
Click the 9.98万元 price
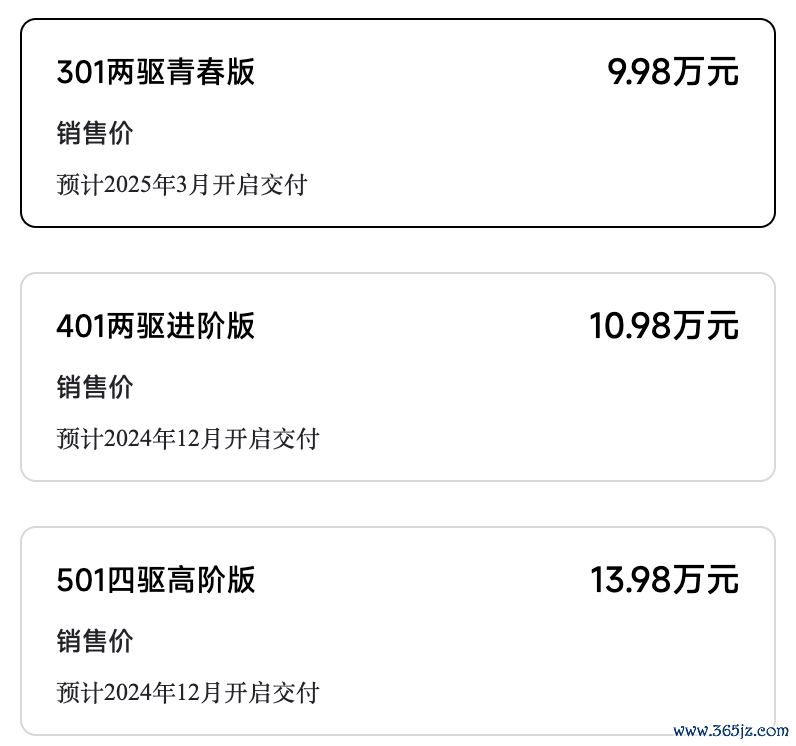pos(673,73)
